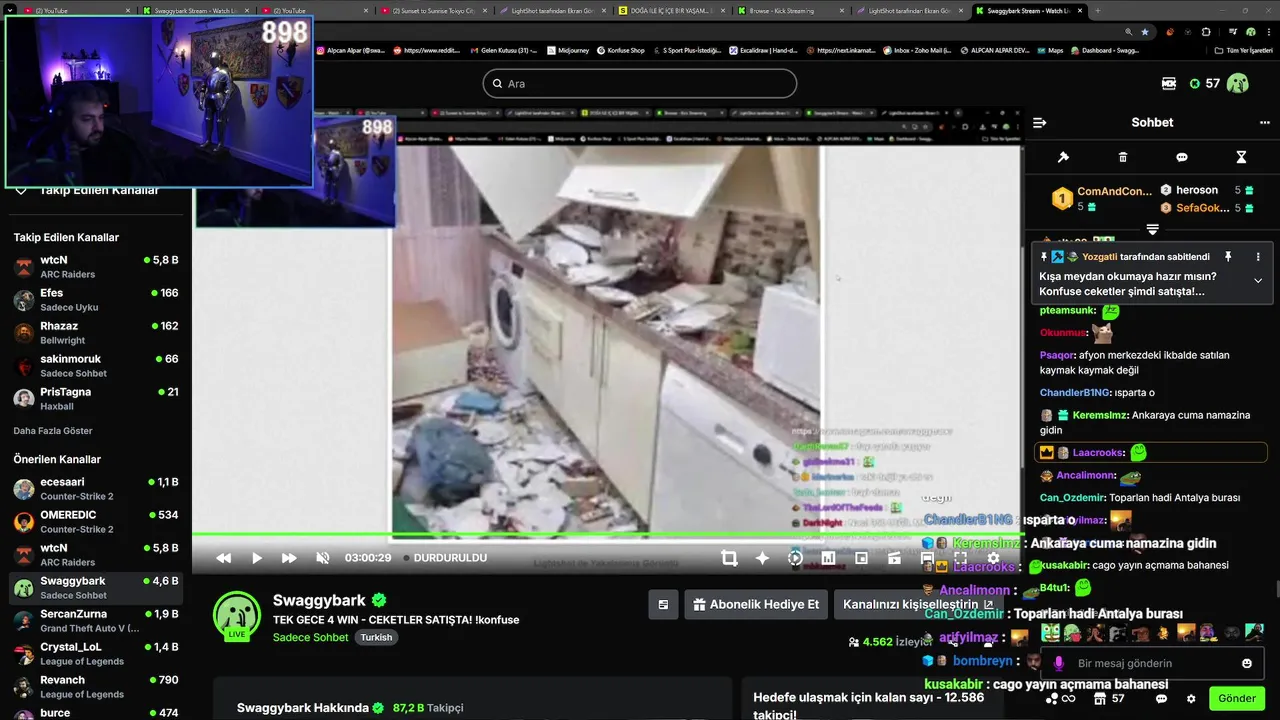1280x720 pixels.
Task: Click the microphone icon in message box
Action: (1058, 663)
